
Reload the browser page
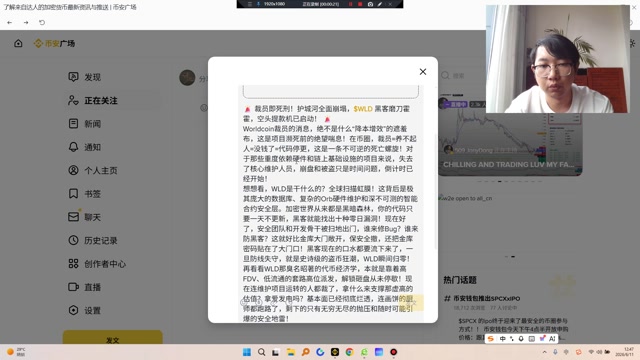click(42, 22)
